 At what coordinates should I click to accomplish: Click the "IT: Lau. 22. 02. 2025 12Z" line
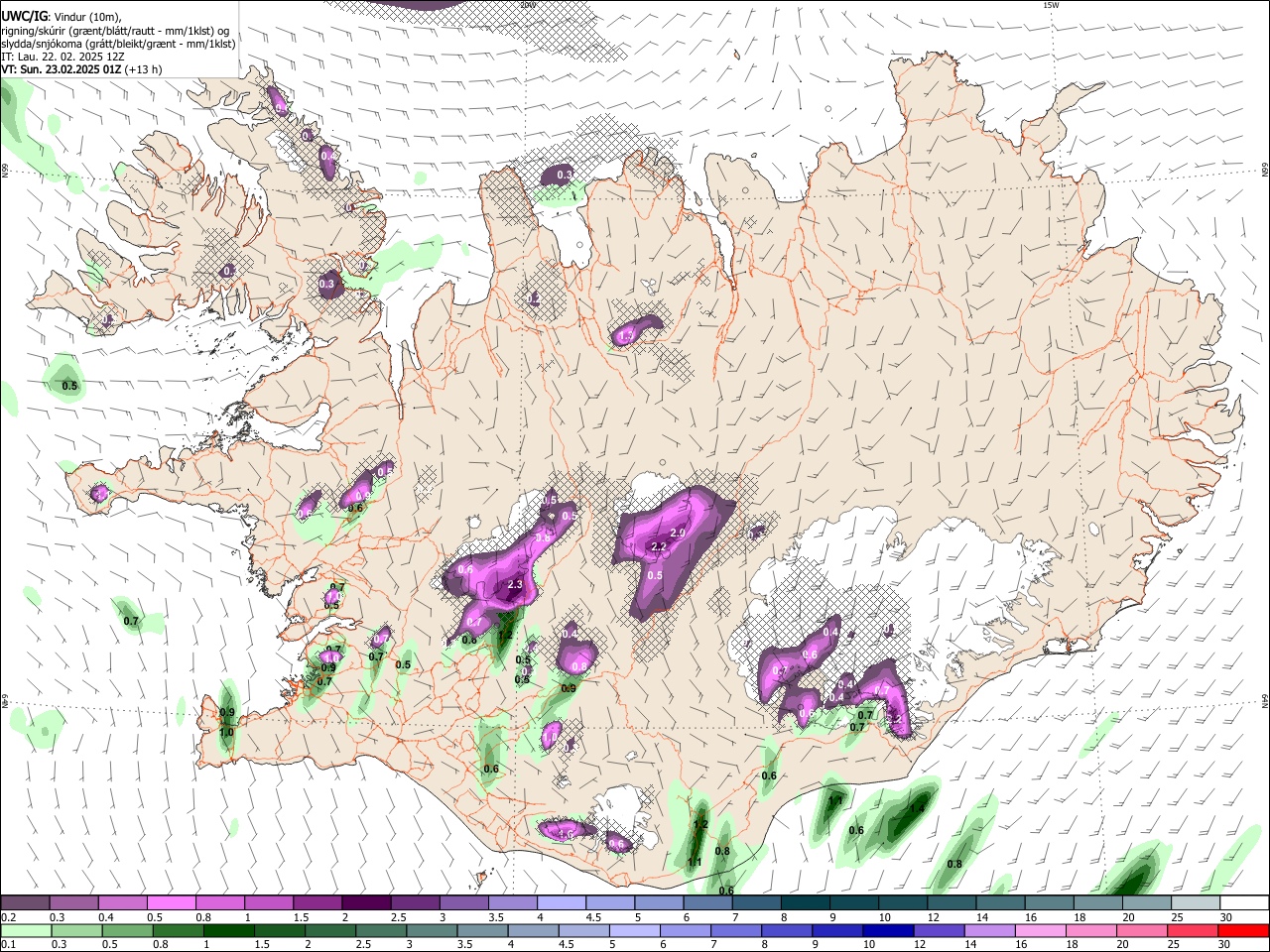pyautogui.click(x=63, y=57)
